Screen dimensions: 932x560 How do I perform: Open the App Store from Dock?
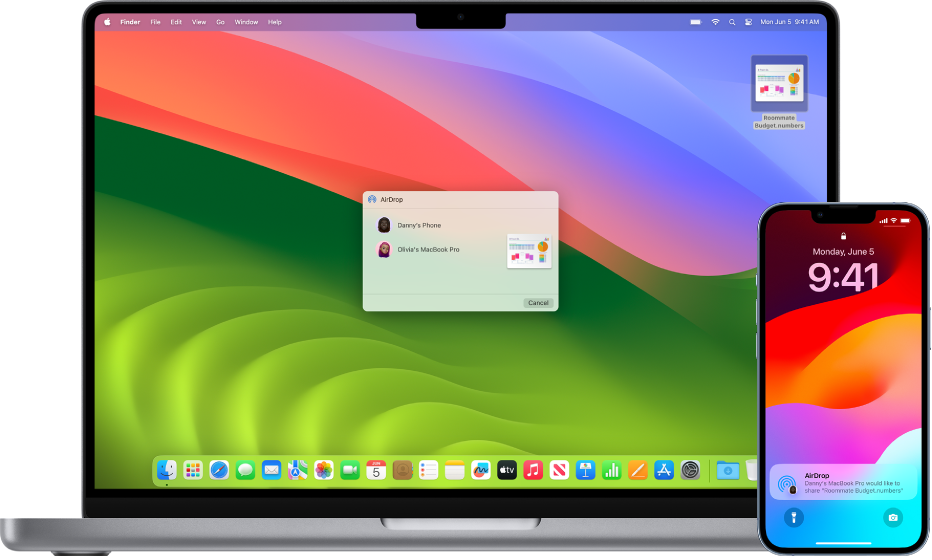(664, 470)
